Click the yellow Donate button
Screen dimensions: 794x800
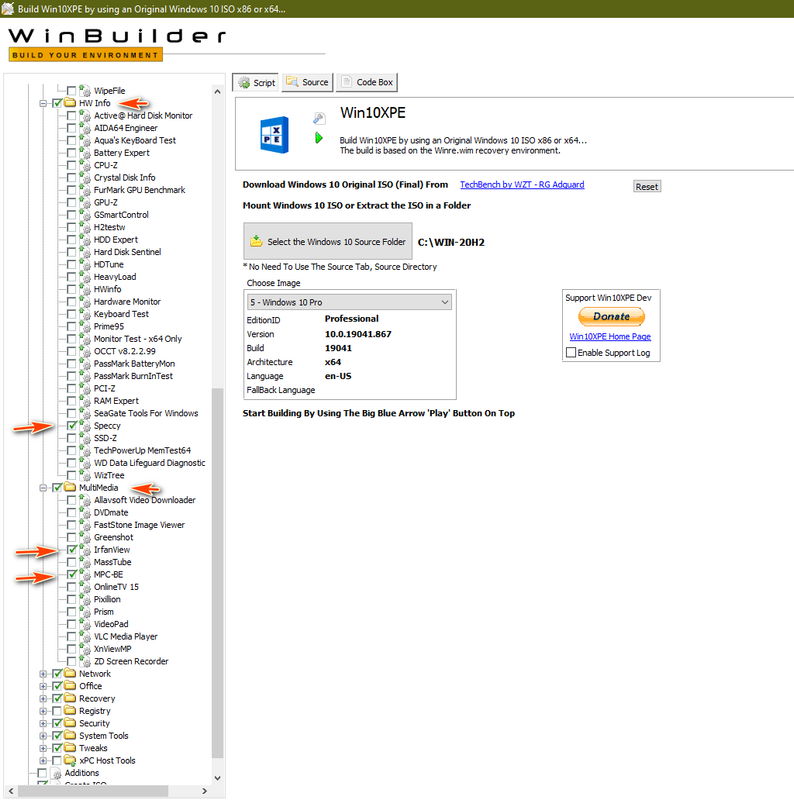pyautogui.click(x=611, y=316)
